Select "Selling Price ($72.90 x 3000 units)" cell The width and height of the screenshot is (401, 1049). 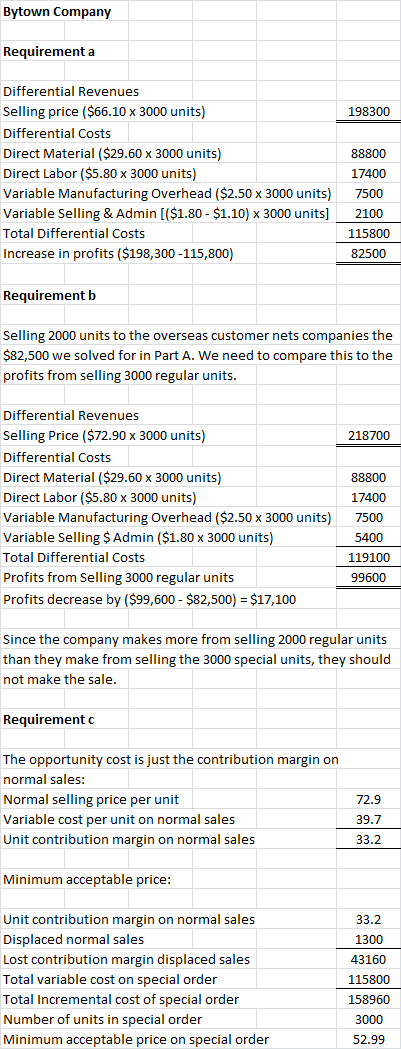coord(104,436)
